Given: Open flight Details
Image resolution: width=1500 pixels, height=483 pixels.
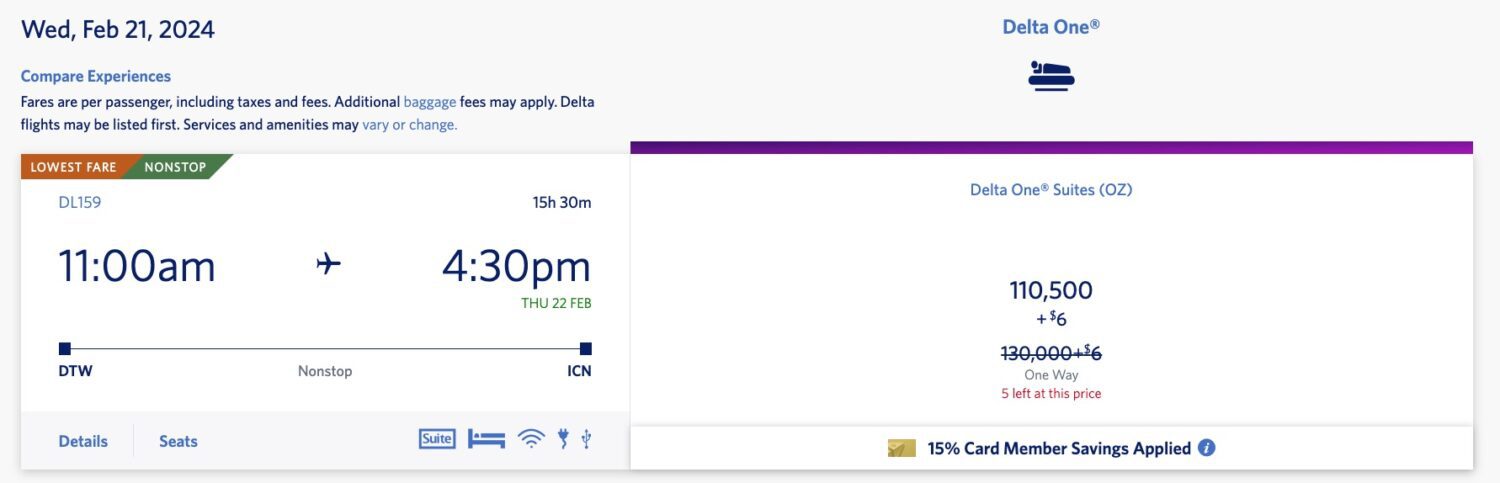Looking at the screenshot, I should [x=83, y=441].
